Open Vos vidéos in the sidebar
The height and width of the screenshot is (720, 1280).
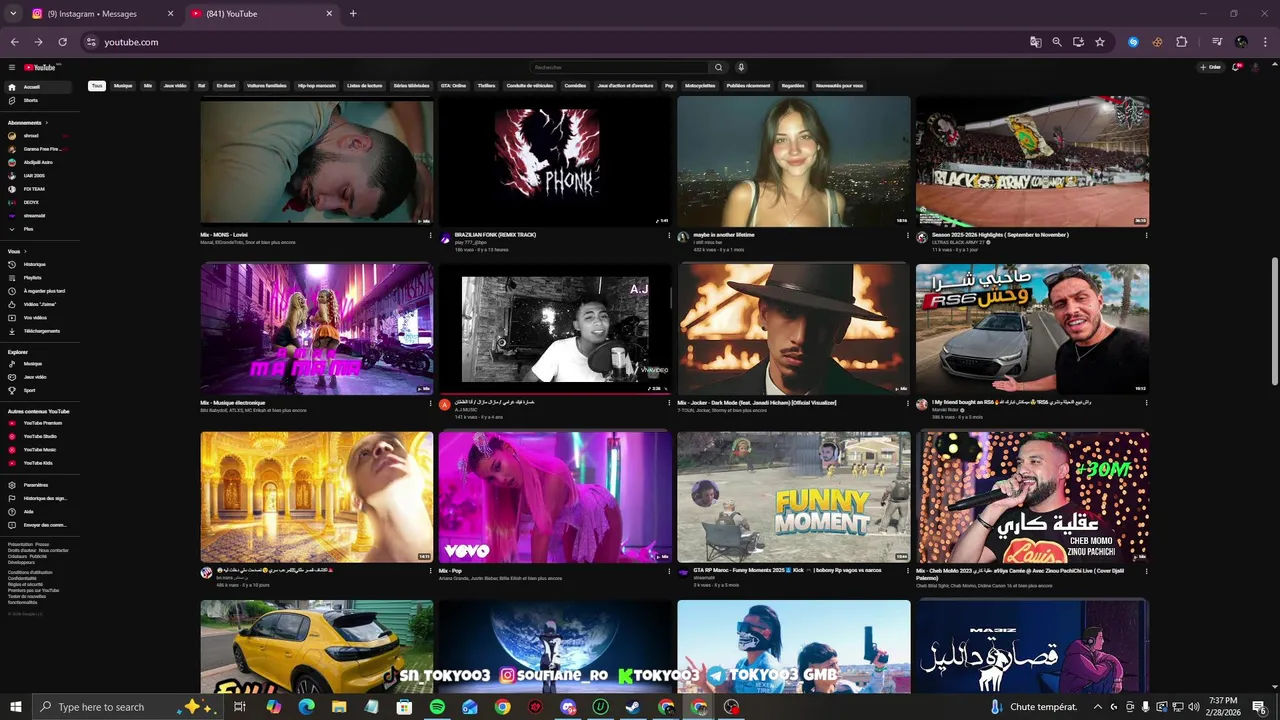tap(38, 317)
